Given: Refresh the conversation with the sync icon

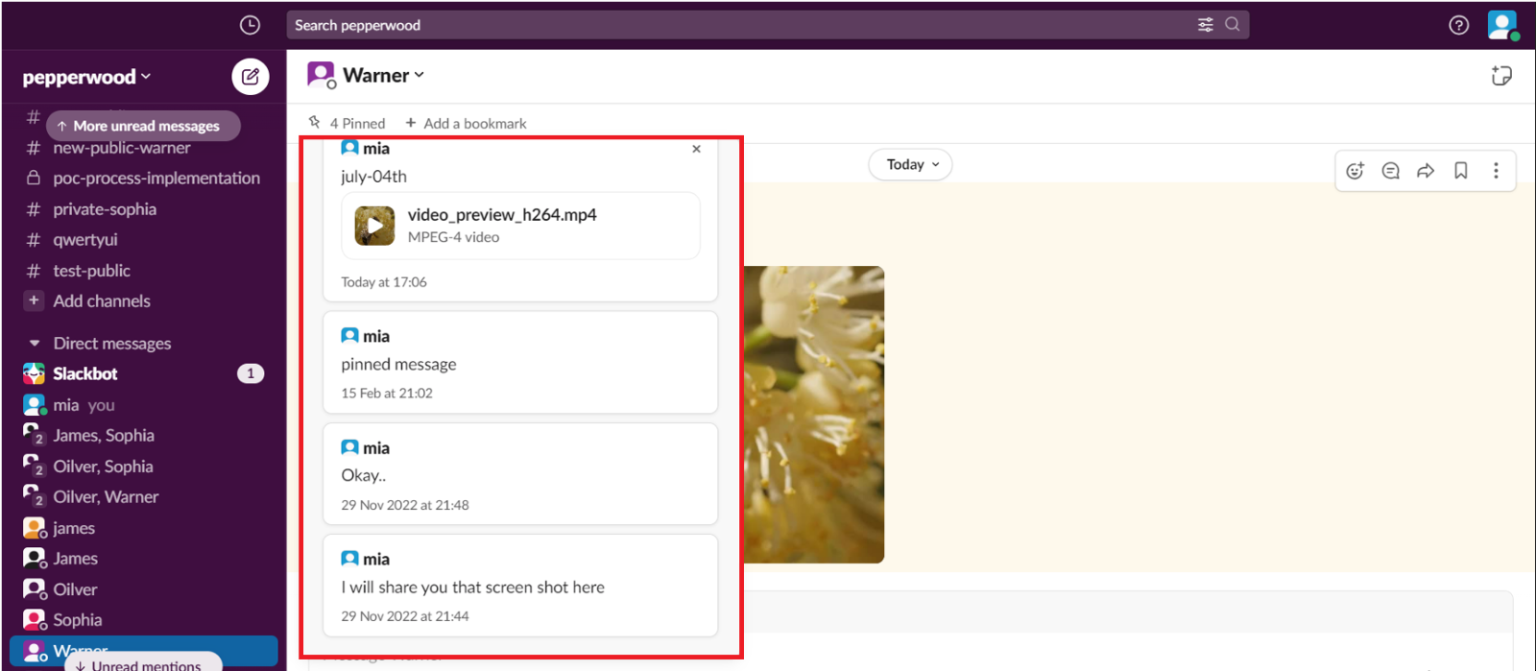Looking at the screenshot, I should [1501, 75].
